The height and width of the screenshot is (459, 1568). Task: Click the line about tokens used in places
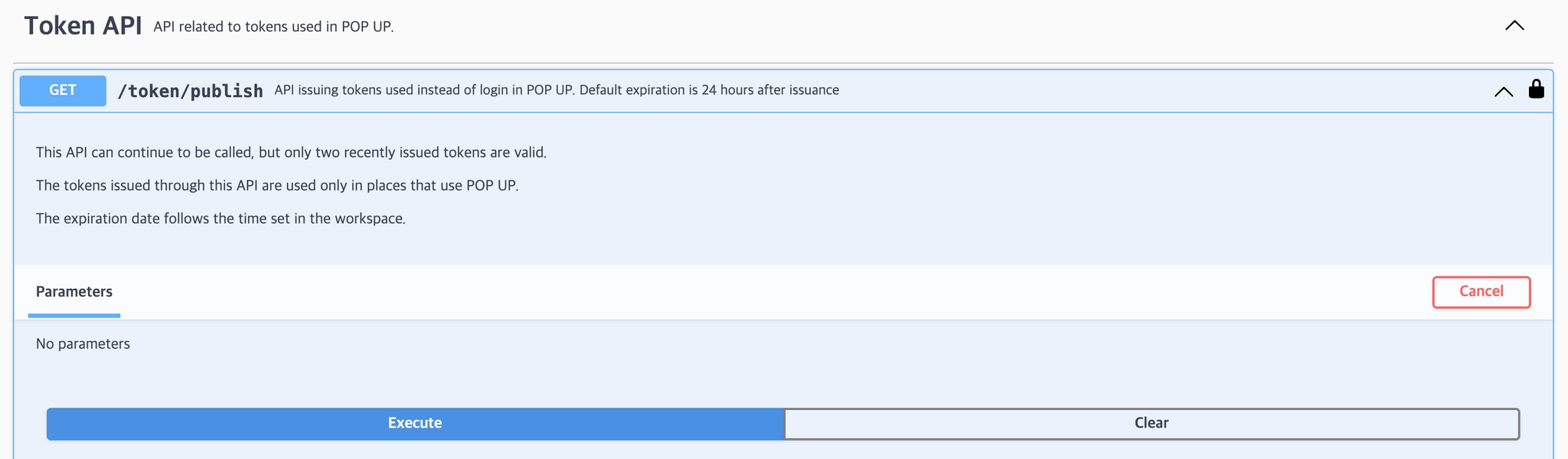tap(277, 185)
